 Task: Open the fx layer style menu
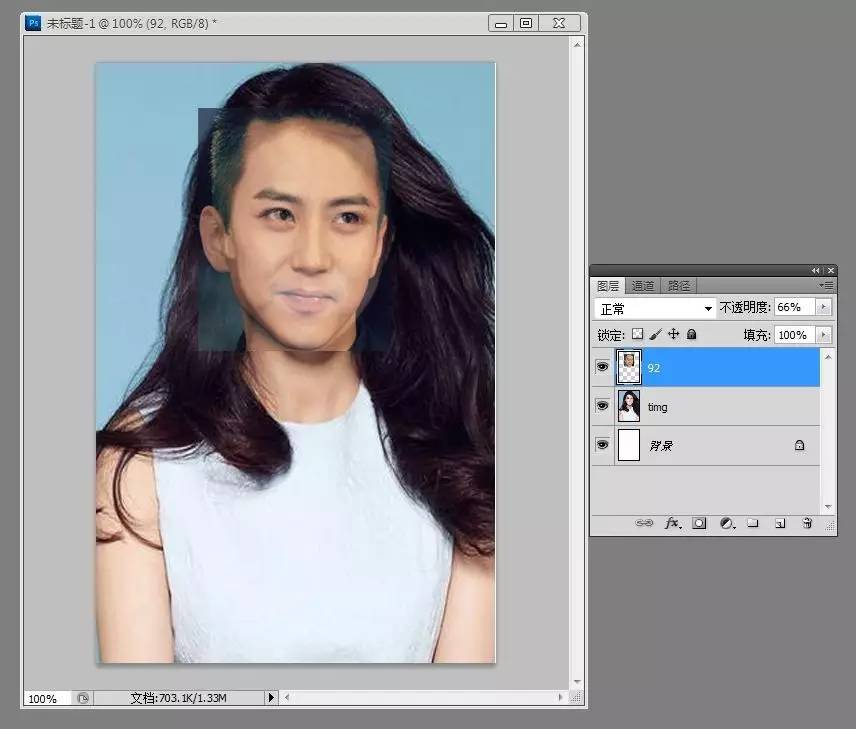[x=672, y=523]
